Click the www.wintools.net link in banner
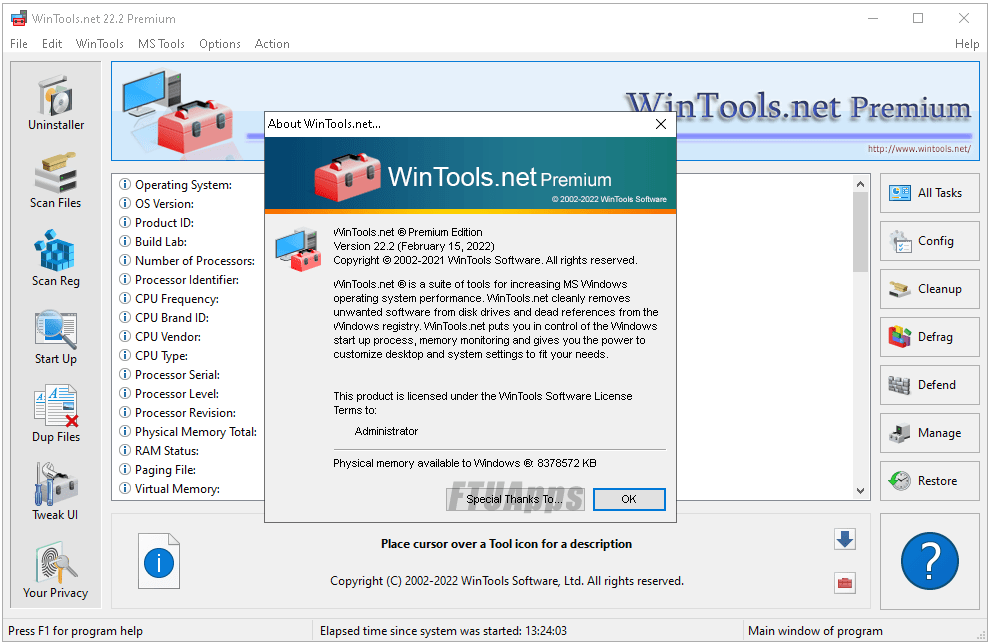The width and height of the screenshot is (992, 644). [919, 149]
